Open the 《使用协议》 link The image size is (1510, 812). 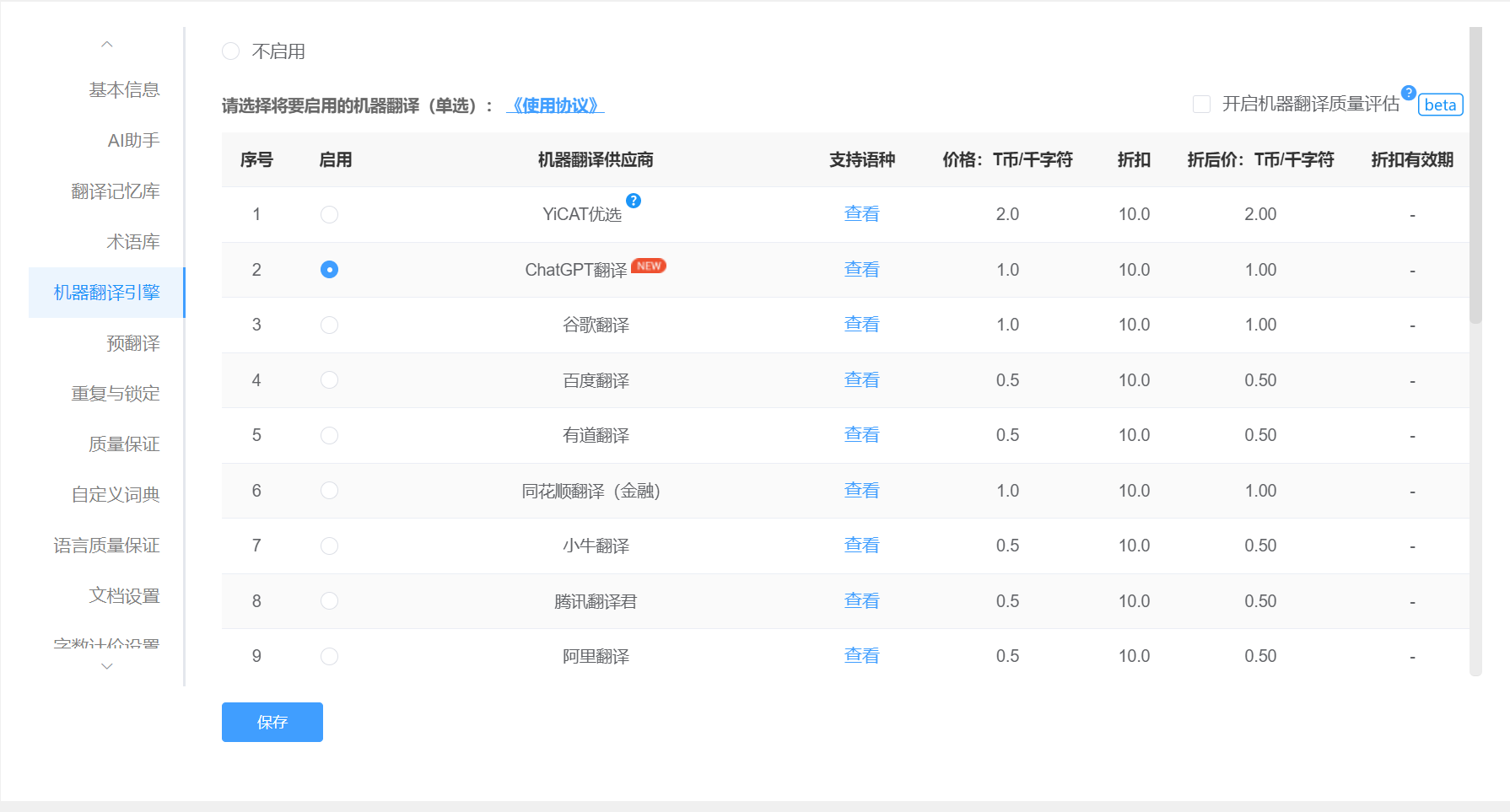555,105
